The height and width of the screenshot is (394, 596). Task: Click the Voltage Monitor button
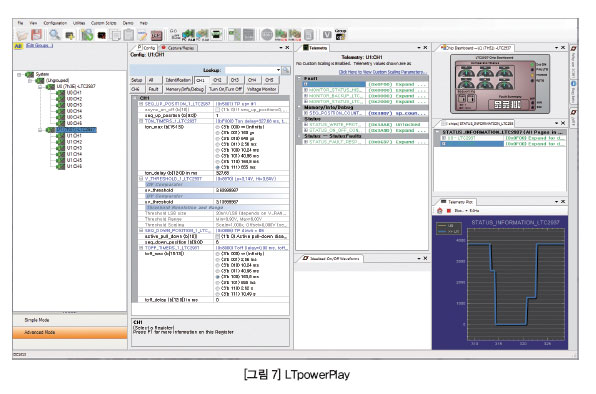[x=262, y=89]
